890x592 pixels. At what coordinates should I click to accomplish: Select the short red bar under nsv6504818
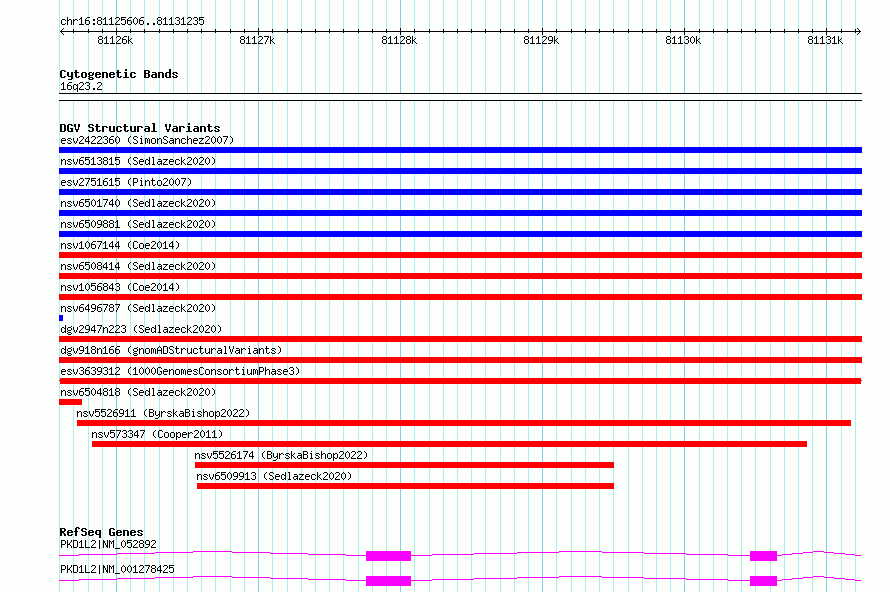pos(70,402)
